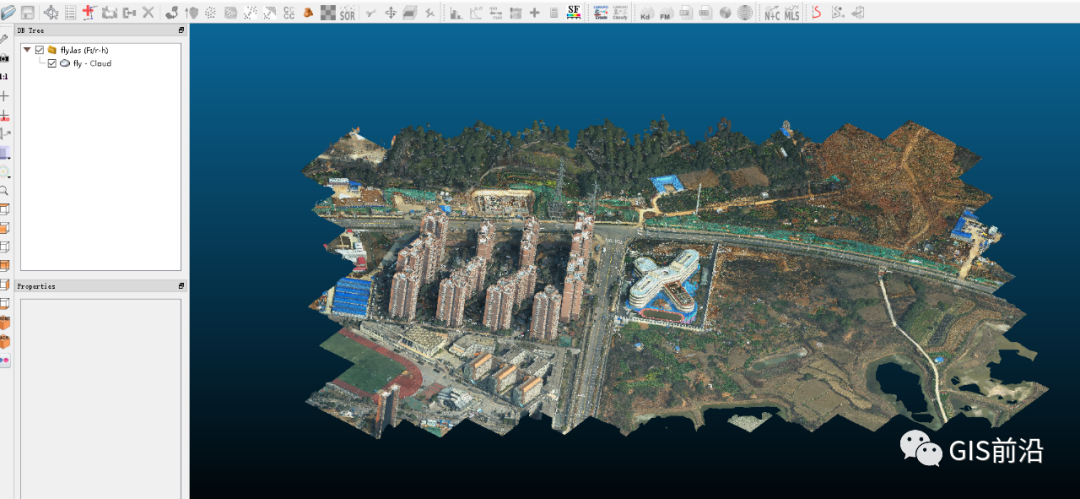
Task: Click the checkerboard pattern toolbar icon
Action: point(328,12)
